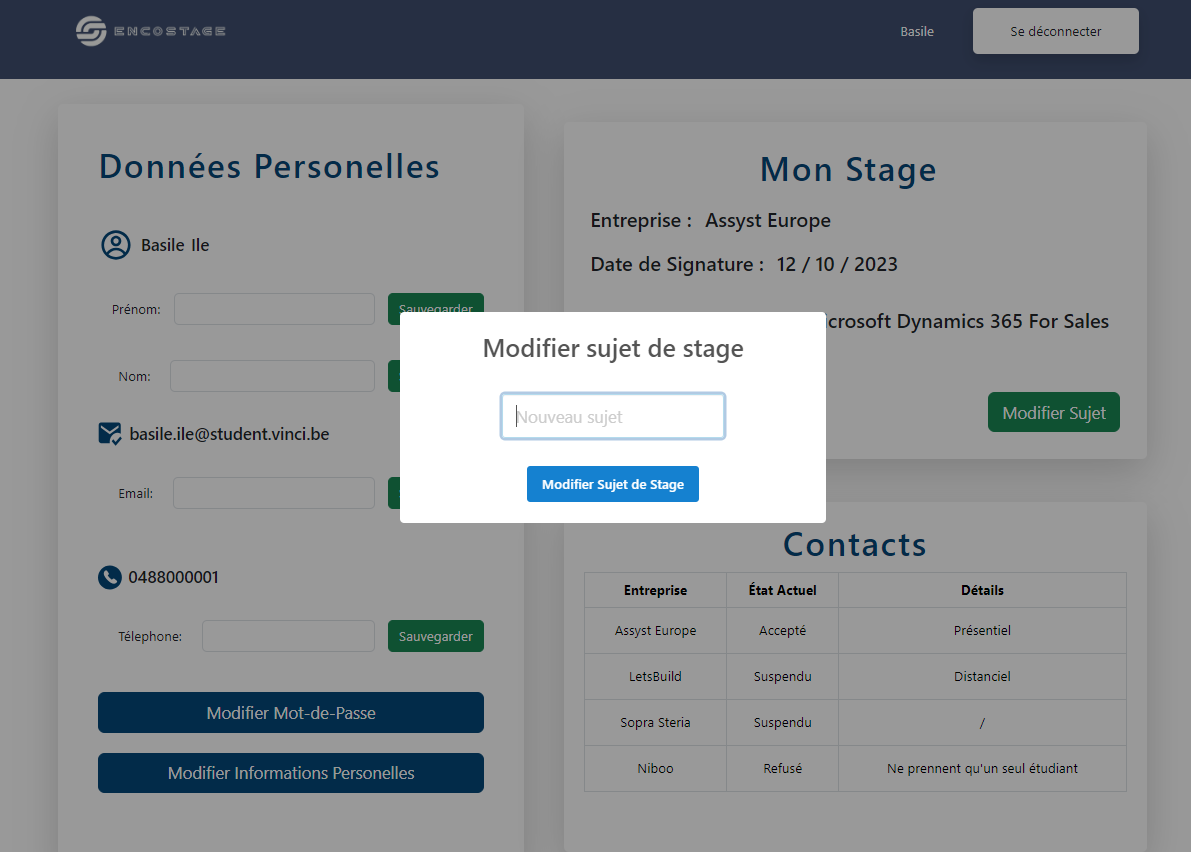Click the green Modifier Sujet button
The width and height of the screenshot is (1191, 852).
1054,412
